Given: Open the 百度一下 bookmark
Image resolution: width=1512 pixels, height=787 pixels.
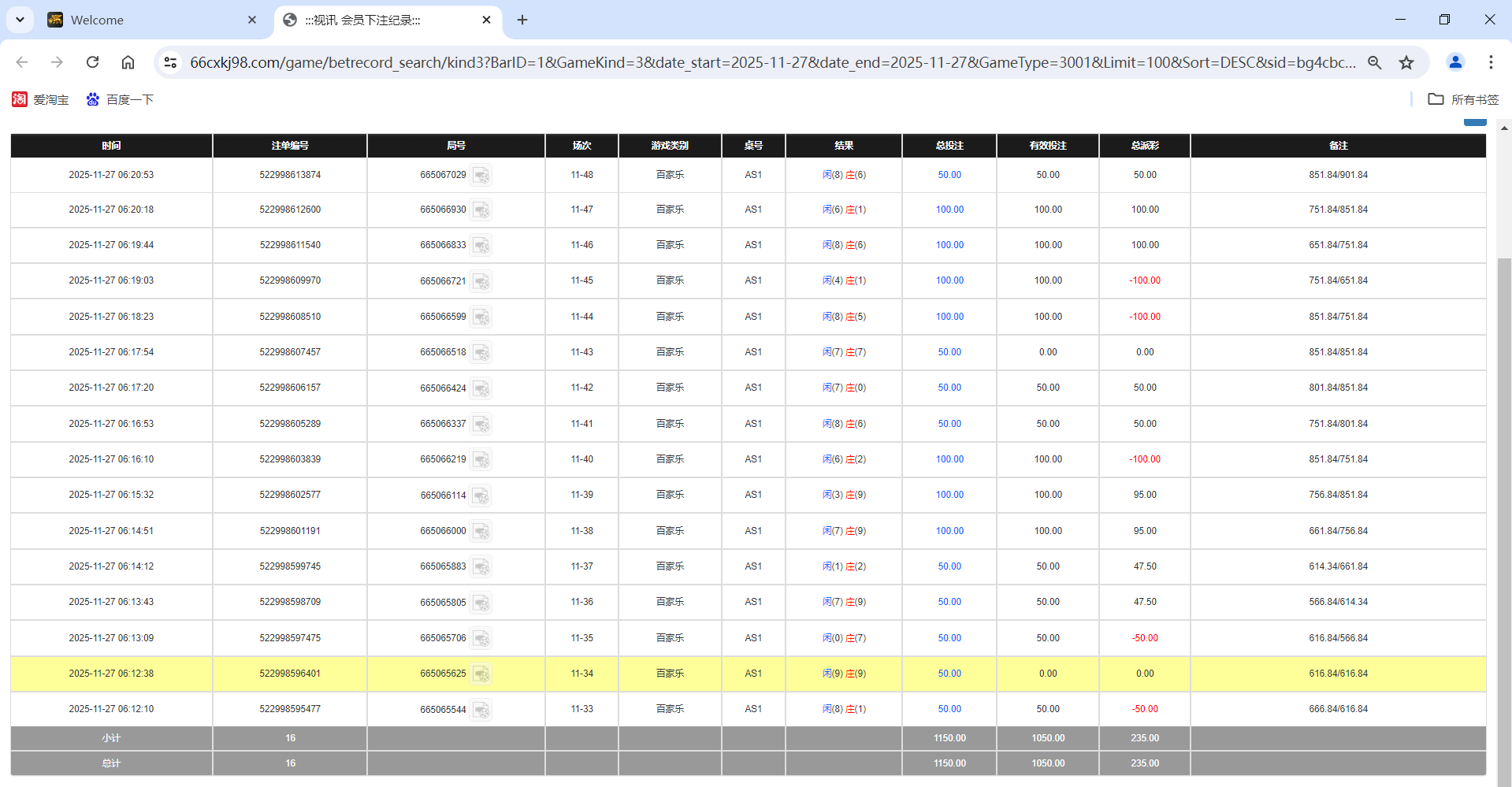Looking at the screenshot, I should click(120, 99).
